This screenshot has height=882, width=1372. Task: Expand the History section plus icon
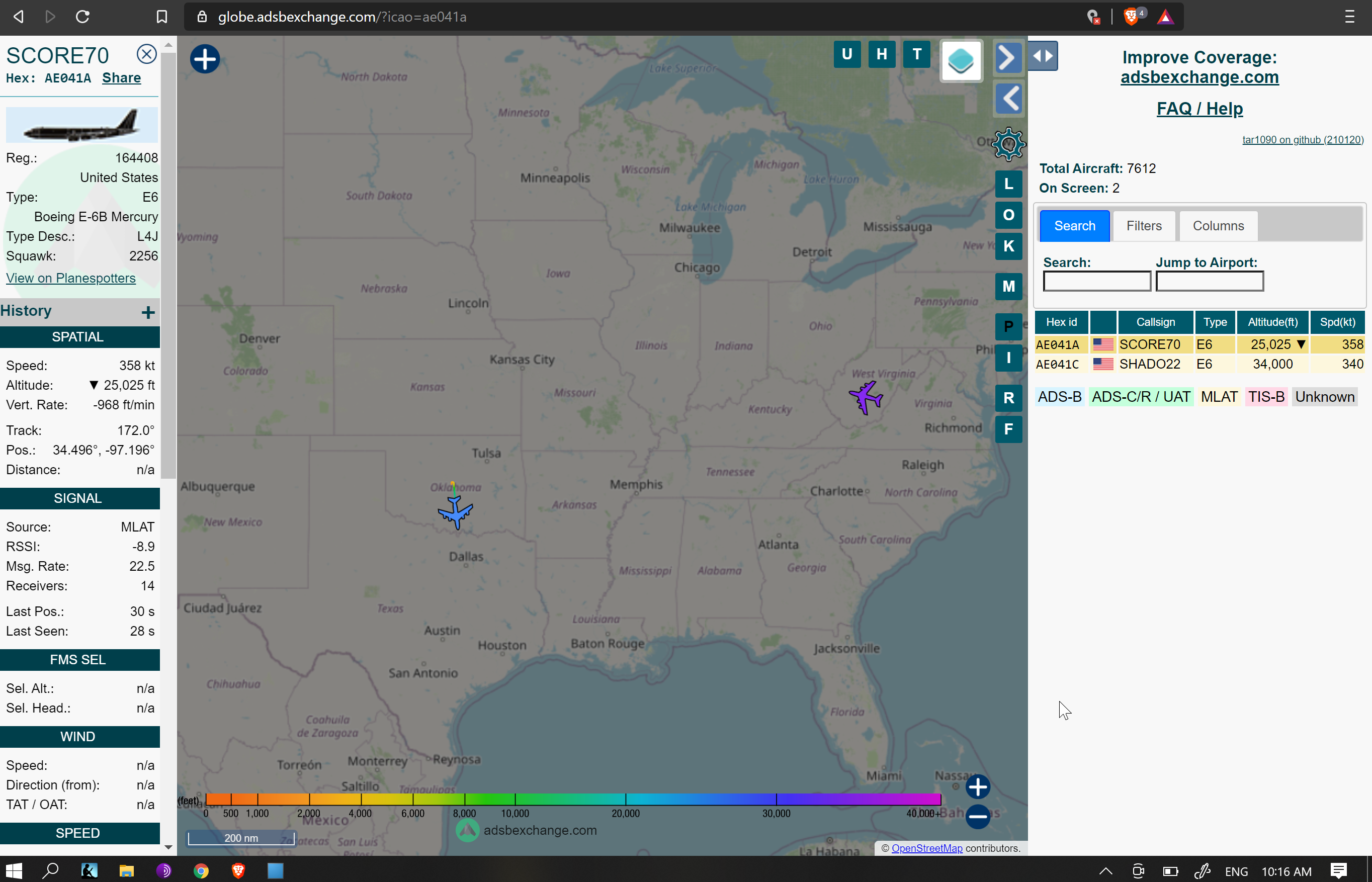pyautogui.click(x=148, y=312)
